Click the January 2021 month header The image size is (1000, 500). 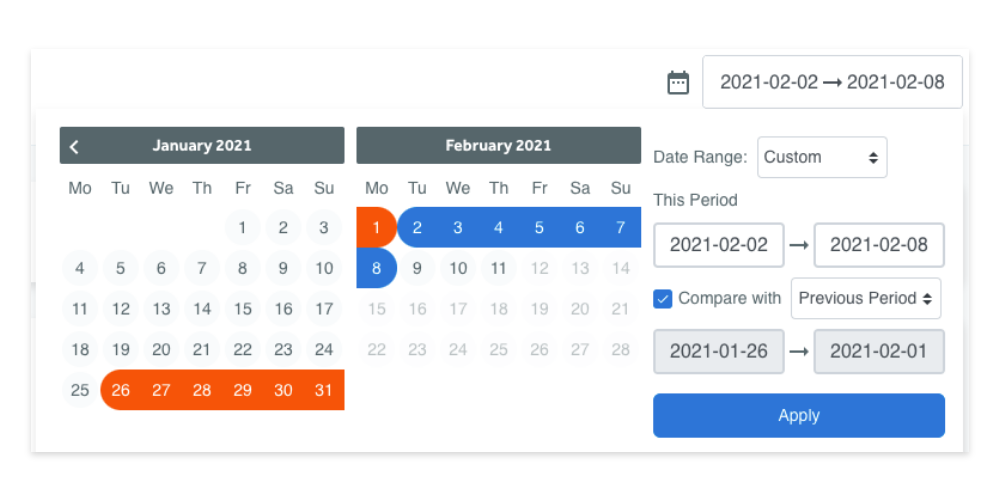point(202,145)
